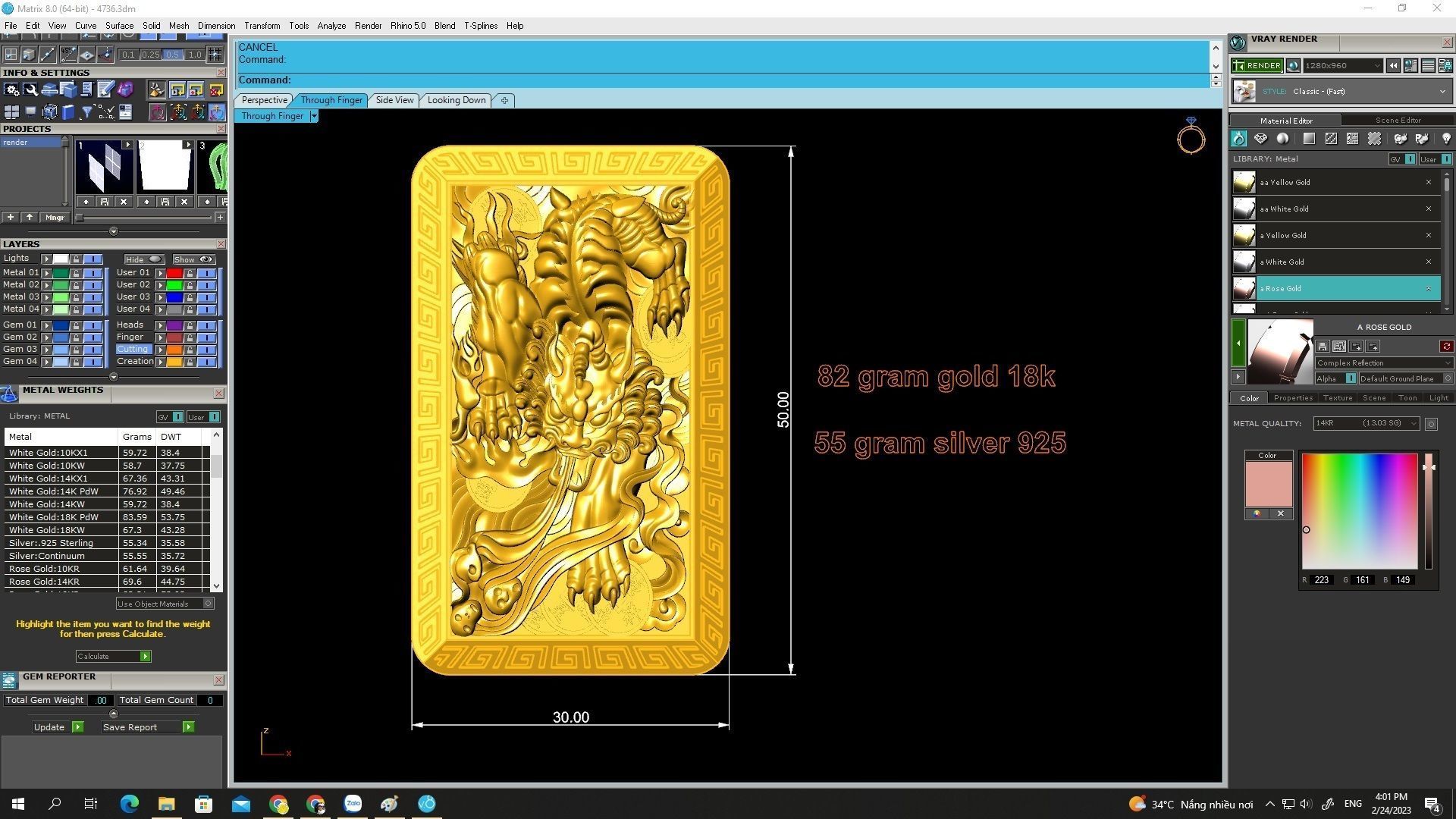Screen dimensions: 1456x819
Task: Open the light bulb lighting icon
Action: 1446,139
